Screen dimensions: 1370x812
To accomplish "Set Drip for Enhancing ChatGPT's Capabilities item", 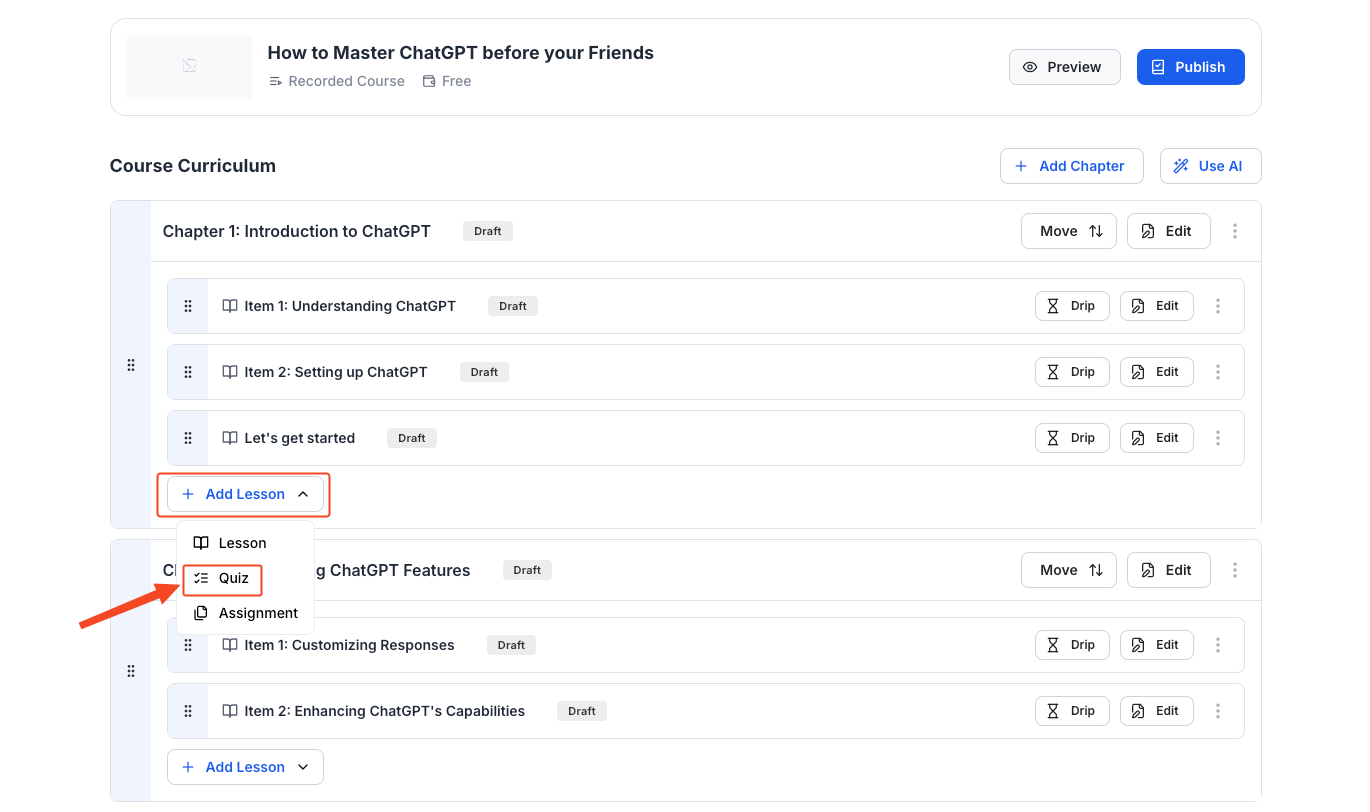I will coord(1072,711).
